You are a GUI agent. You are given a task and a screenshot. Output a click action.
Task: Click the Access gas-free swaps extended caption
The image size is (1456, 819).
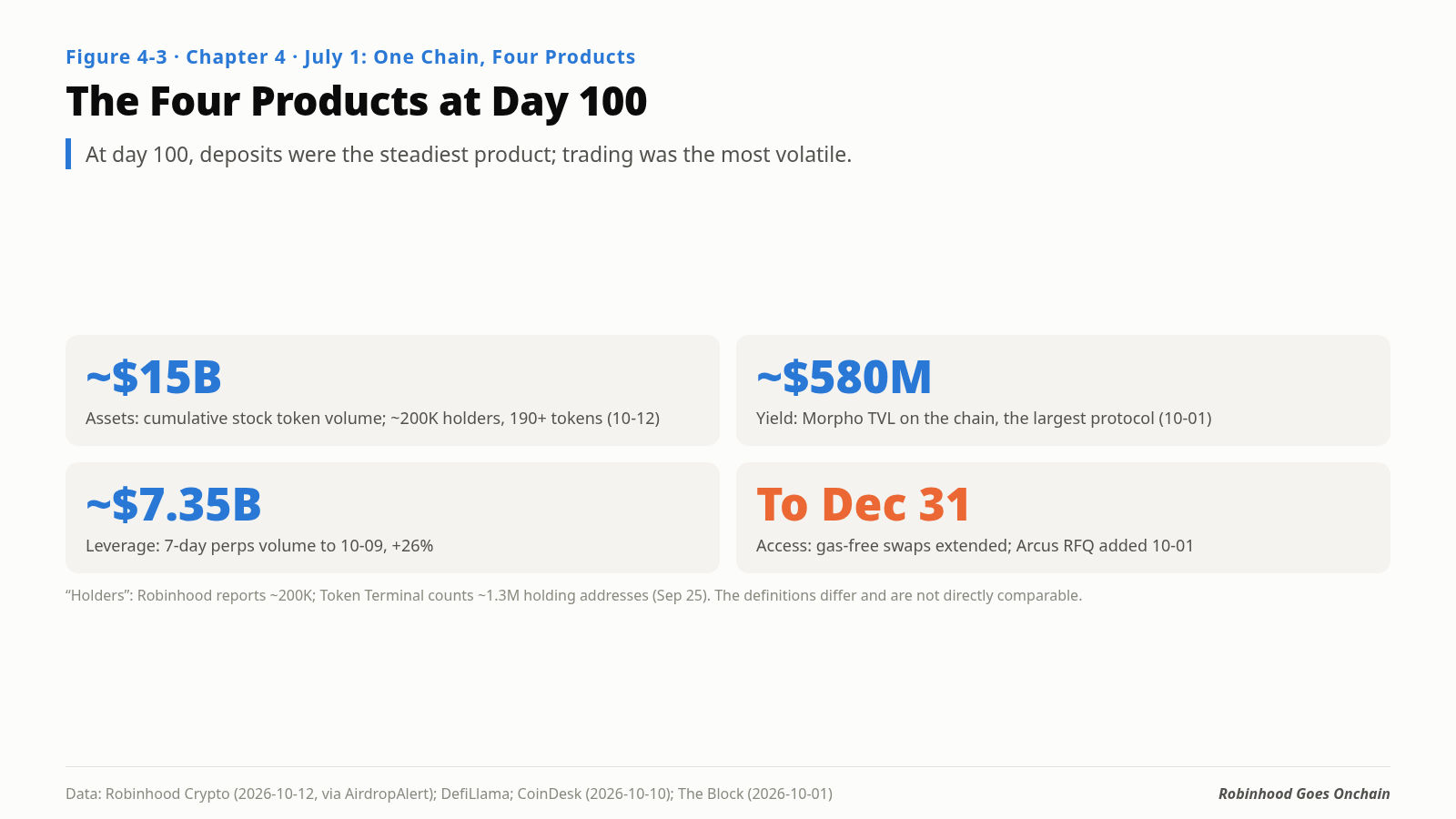tap(975, 546)
